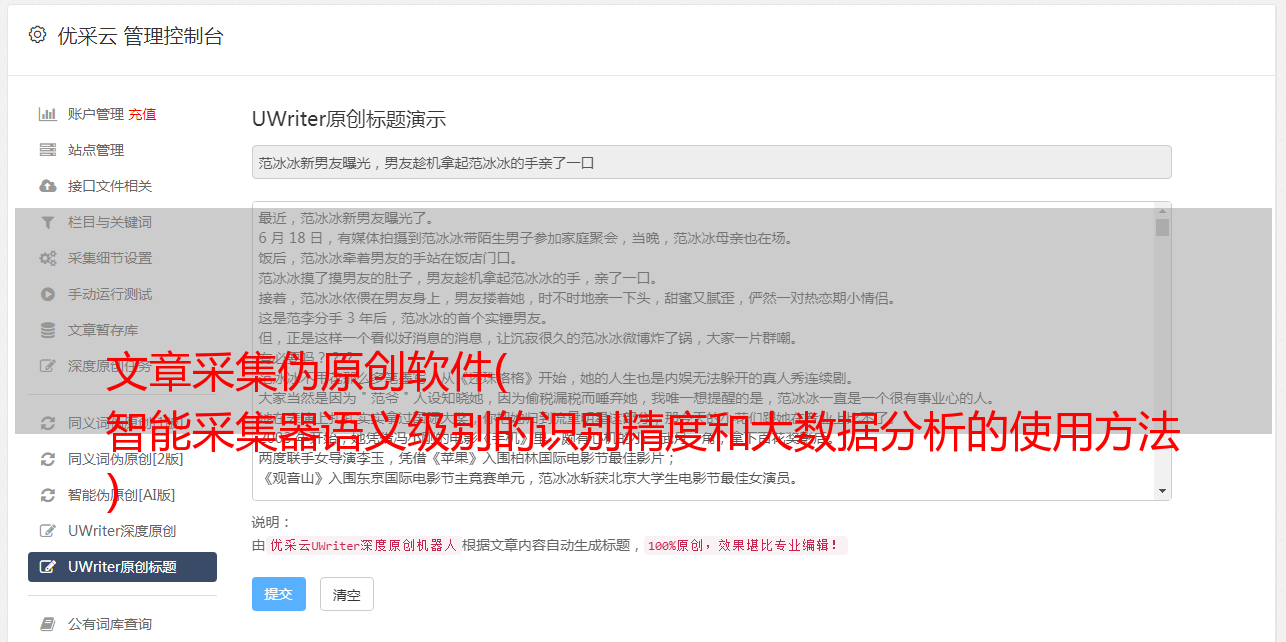Screen dimensions: 1286x642
Task: Click the 公有词库查询 book icon
Action: pyautogui.click(x=47, y=624)
